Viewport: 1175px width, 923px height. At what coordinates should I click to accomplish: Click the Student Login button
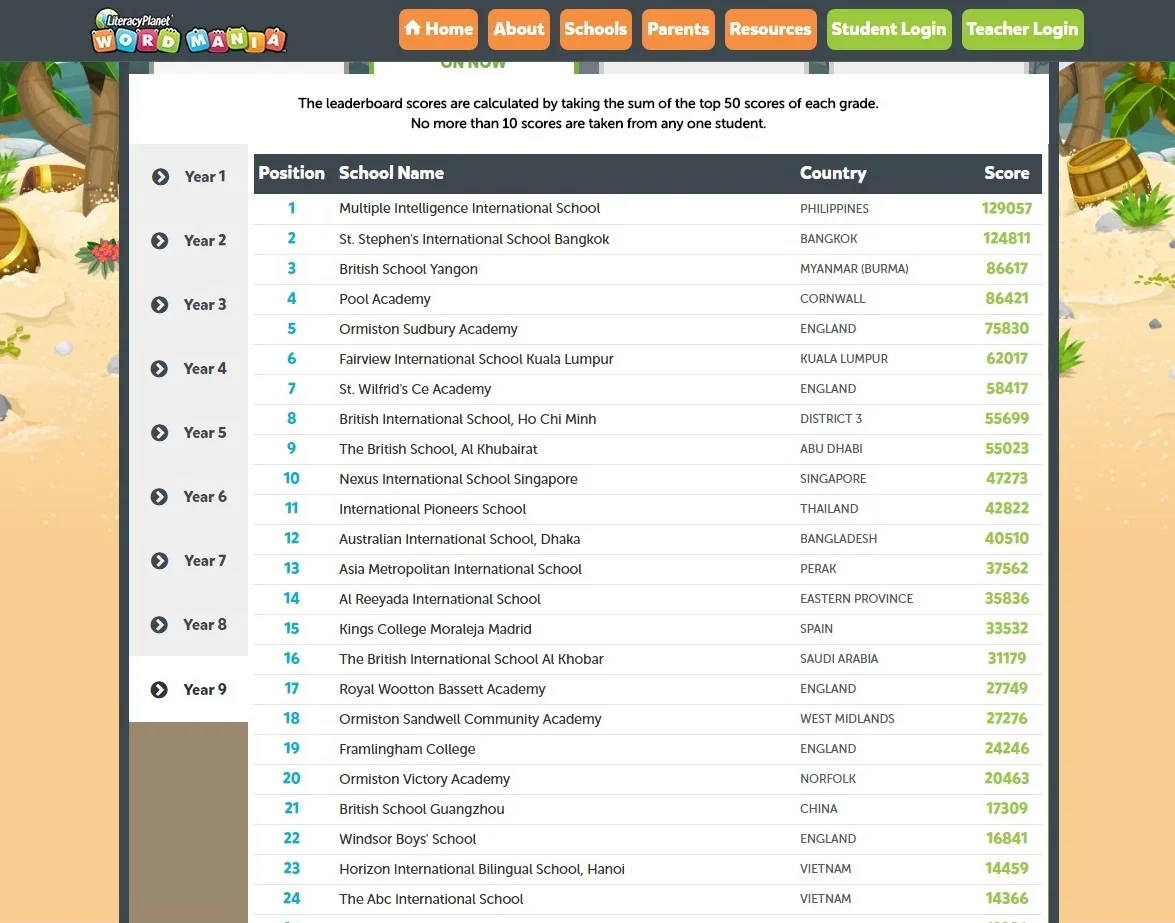click(889, 29)
